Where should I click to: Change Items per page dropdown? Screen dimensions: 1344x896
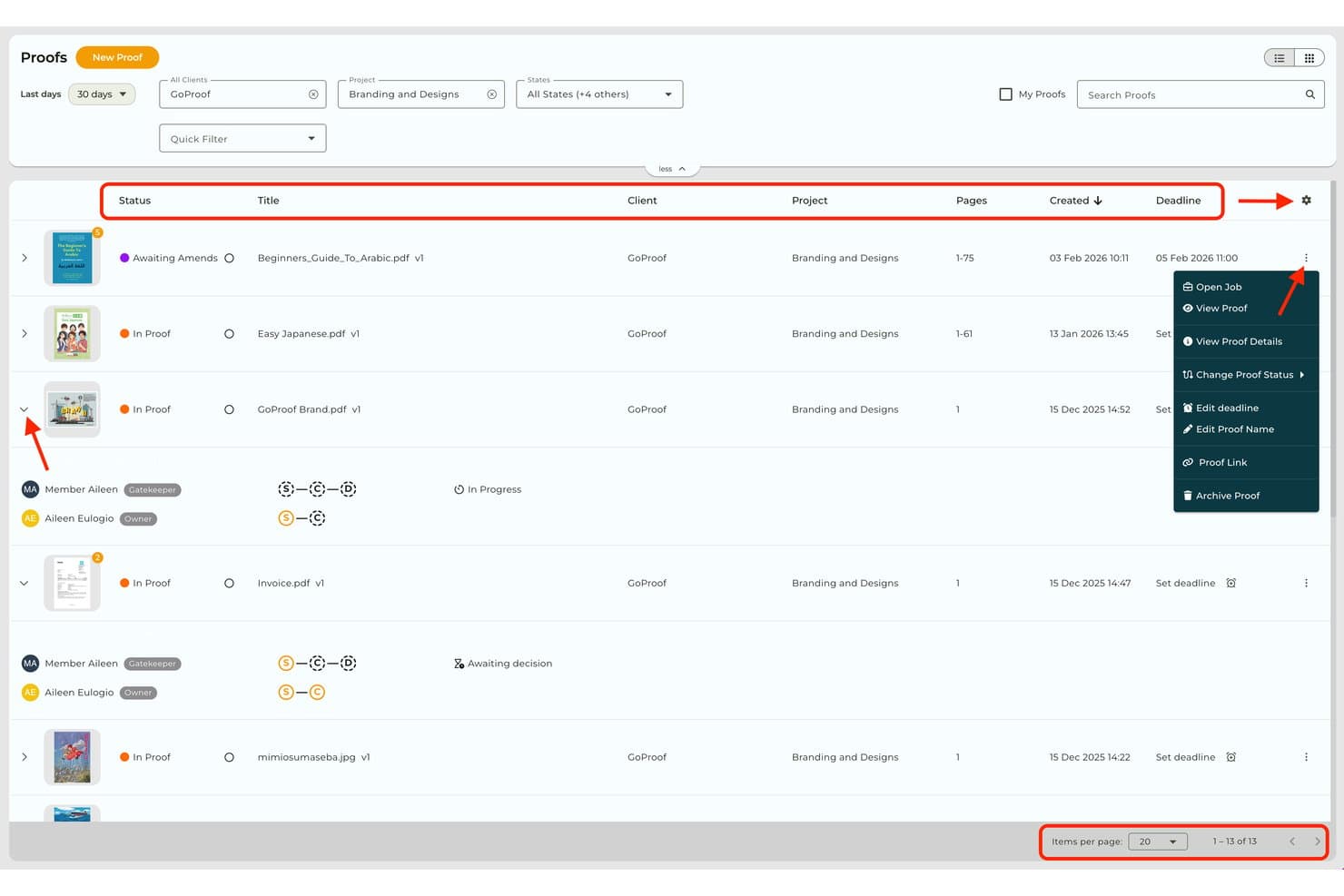1158,842
